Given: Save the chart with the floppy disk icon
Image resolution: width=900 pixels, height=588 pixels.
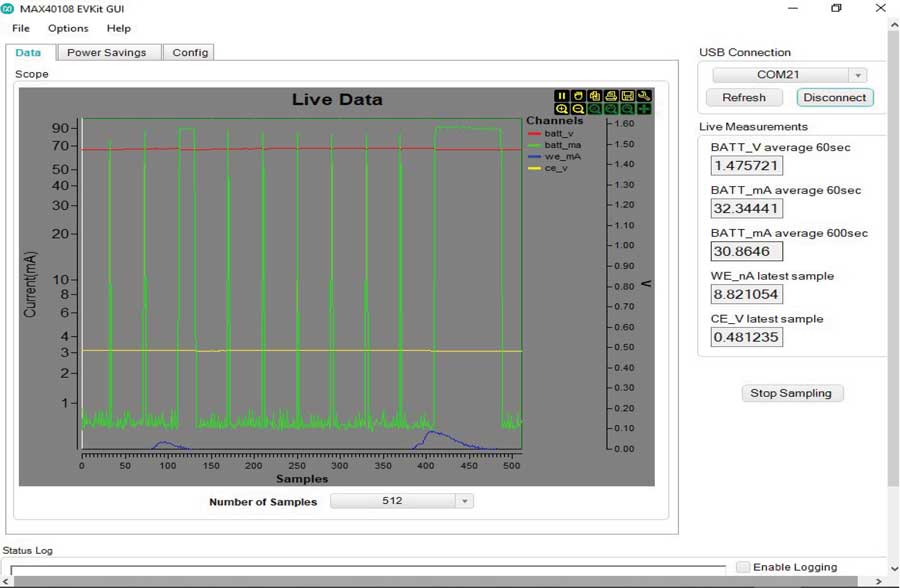Looking at the screenshot, I should [x=627, y=96].
